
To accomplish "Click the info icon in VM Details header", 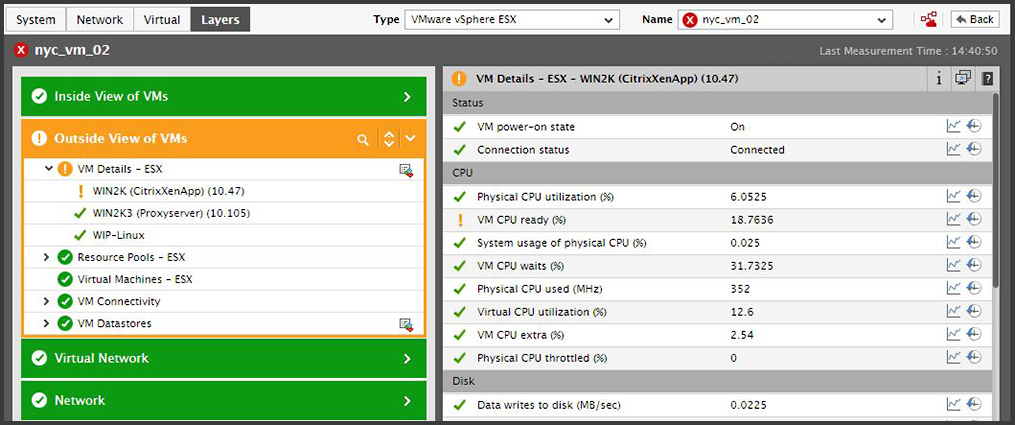I will 939,79.
